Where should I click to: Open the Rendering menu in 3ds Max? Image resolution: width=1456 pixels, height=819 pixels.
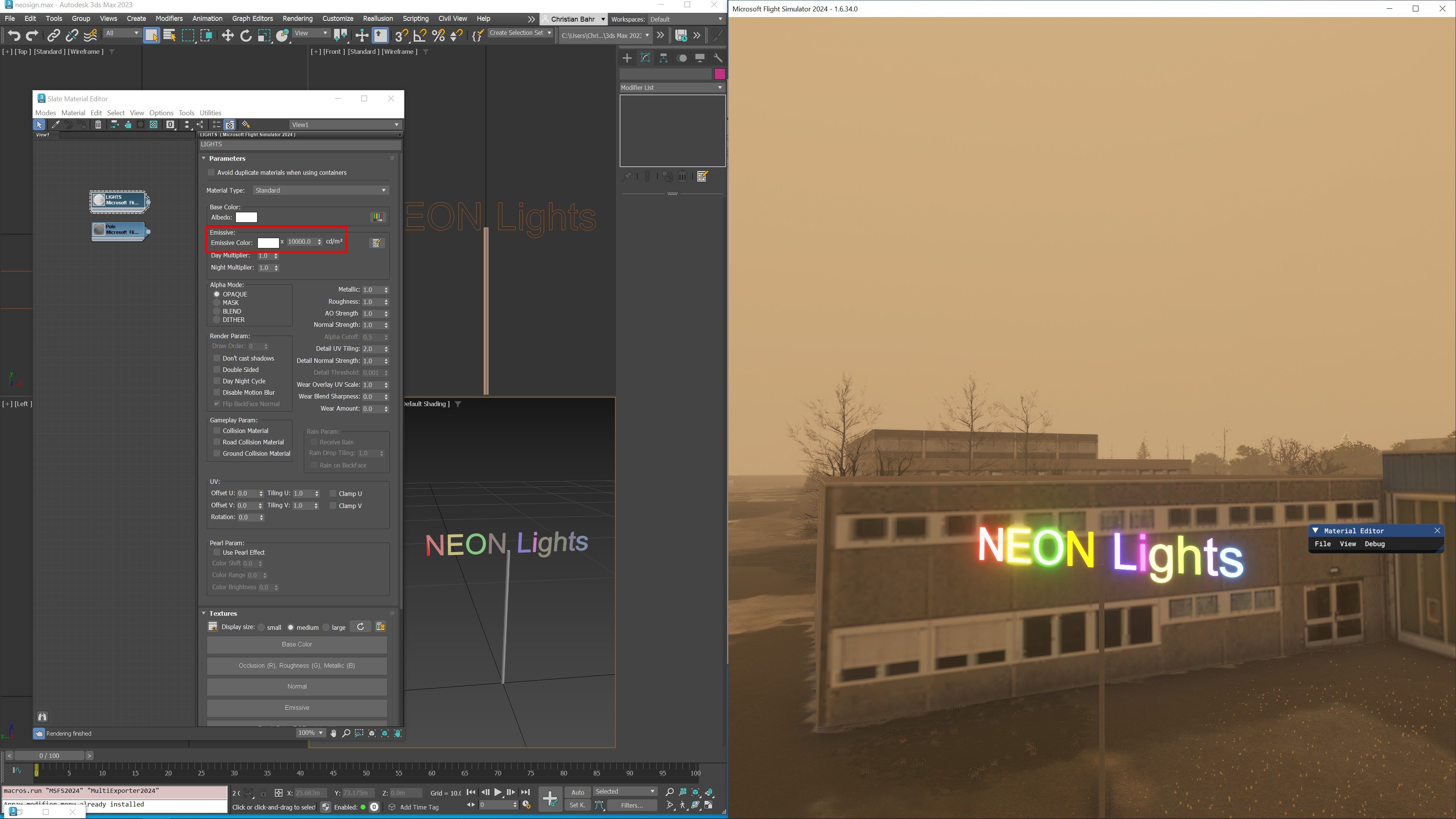(x=297, y=19)
